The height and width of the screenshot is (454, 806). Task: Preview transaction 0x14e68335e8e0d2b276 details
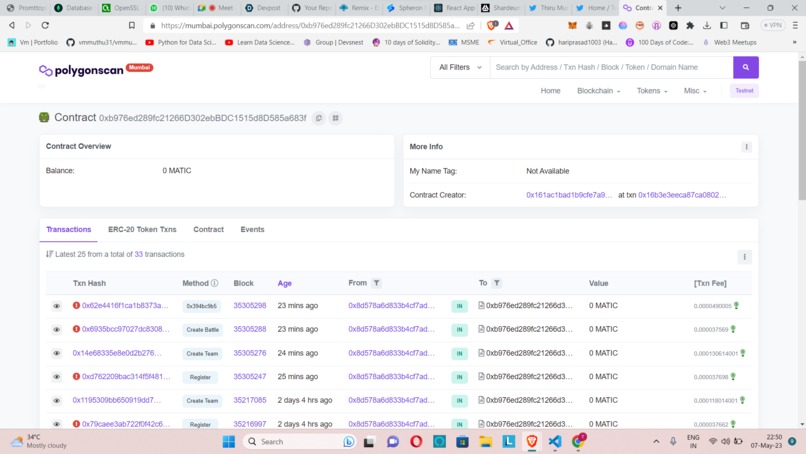[57, 353]
